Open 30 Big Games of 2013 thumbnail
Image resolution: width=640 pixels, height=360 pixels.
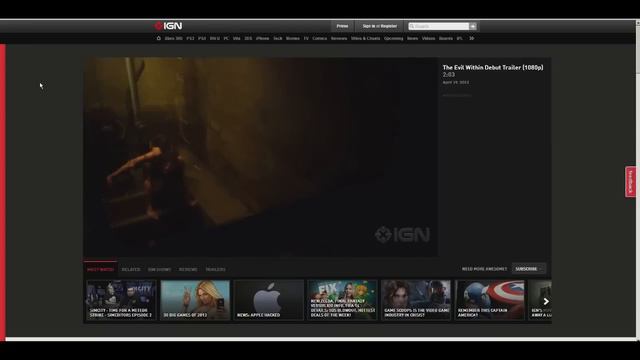pos(195,300)
